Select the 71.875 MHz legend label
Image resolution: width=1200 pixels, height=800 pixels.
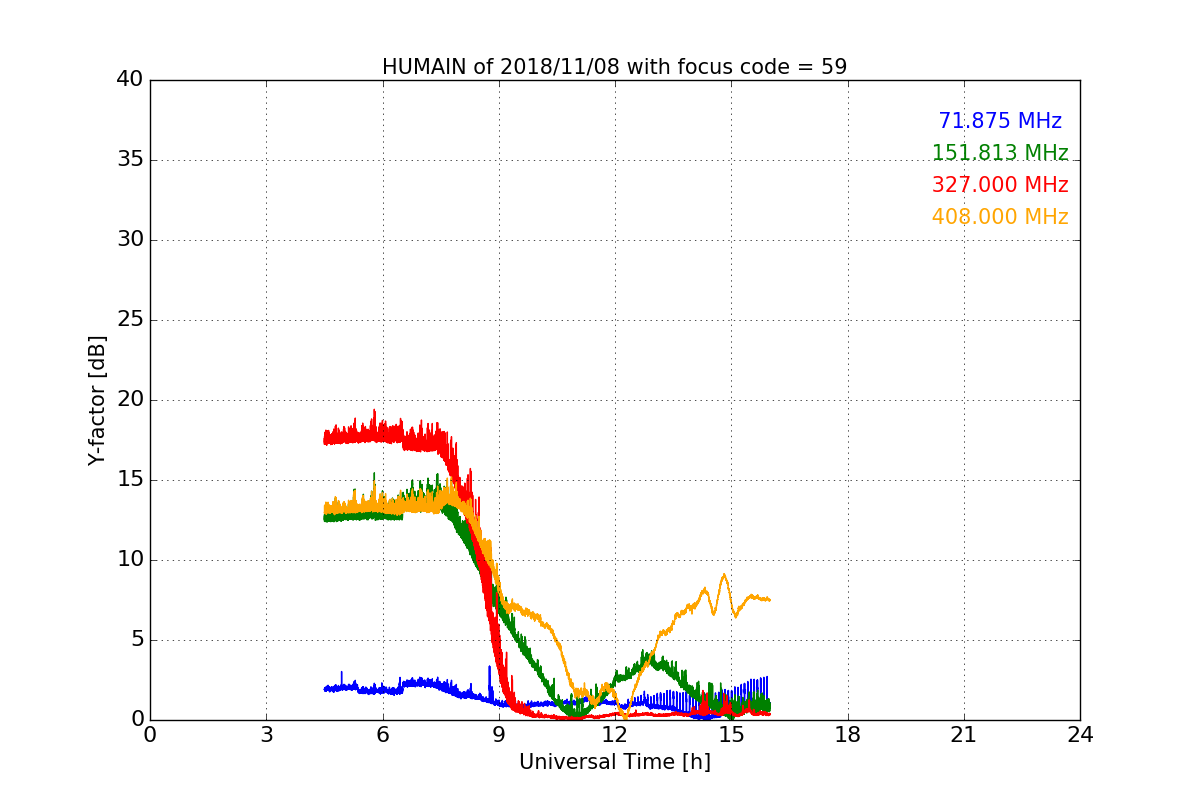point(1000,121)
